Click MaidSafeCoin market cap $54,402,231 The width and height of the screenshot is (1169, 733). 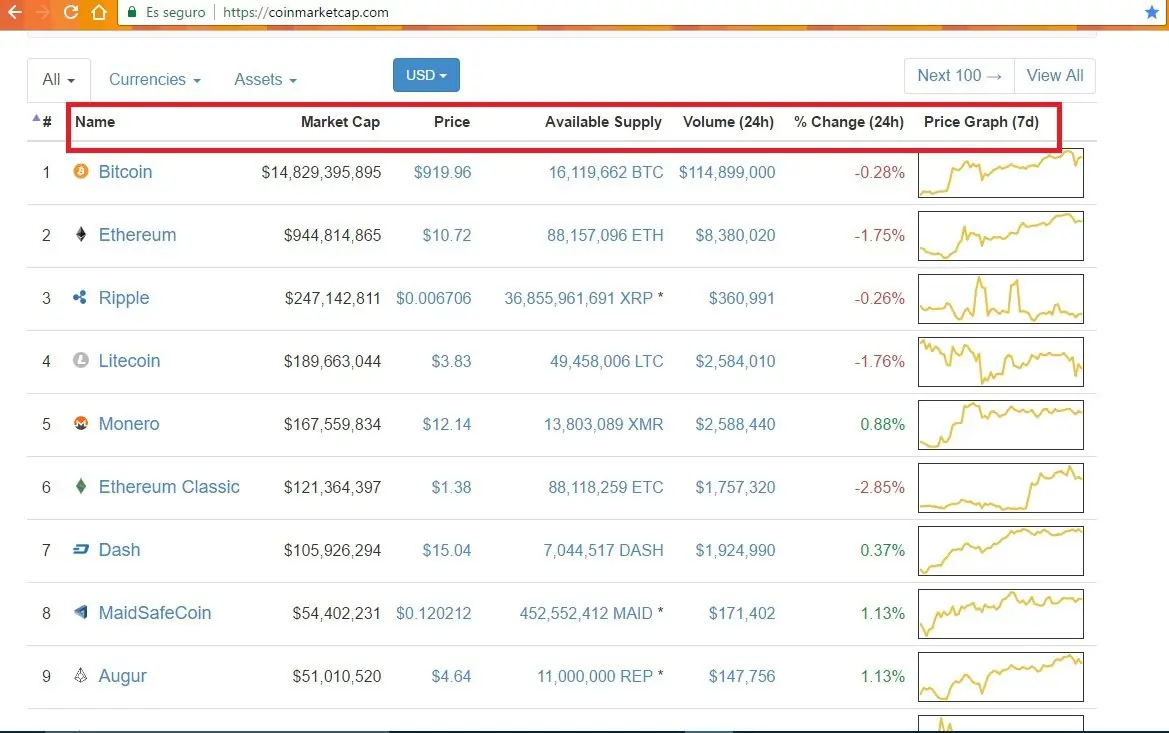336,614
